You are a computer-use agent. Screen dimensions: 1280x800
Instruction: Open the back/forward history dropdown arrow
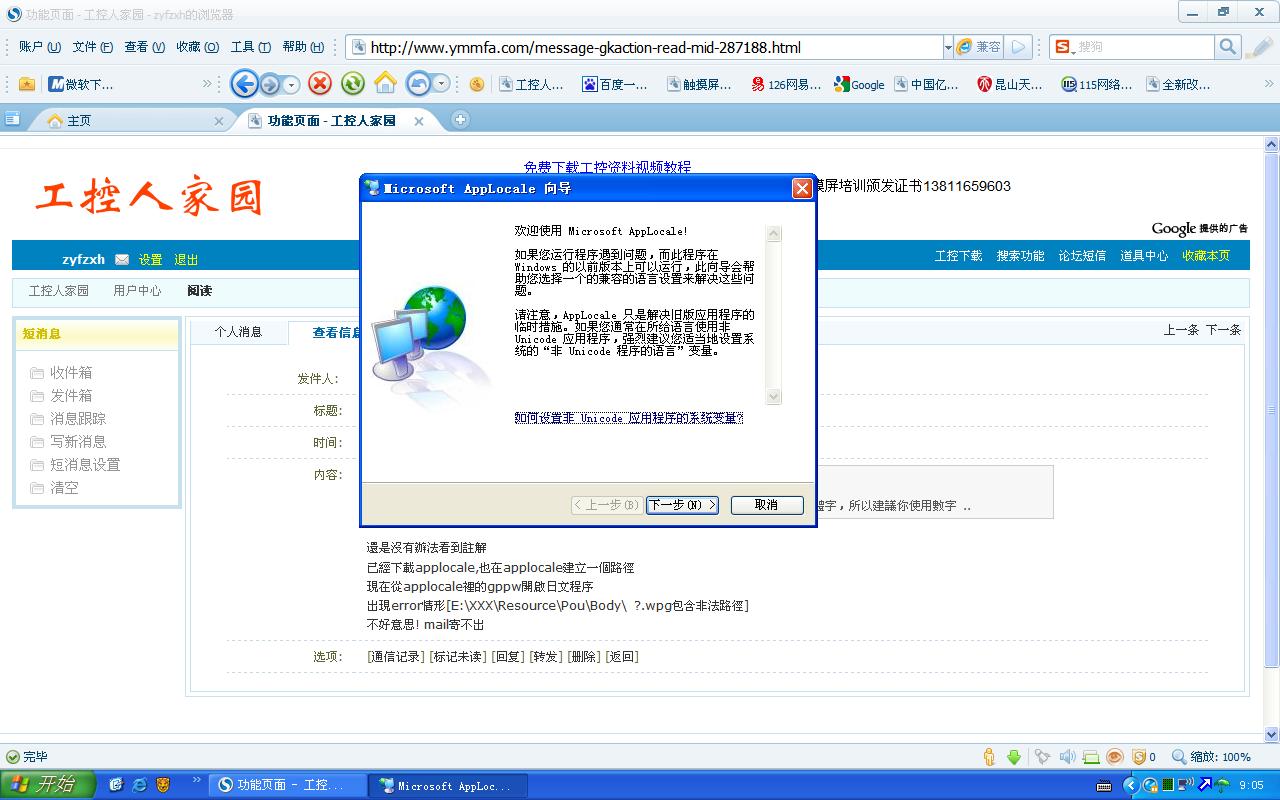[x=292, y=85]
